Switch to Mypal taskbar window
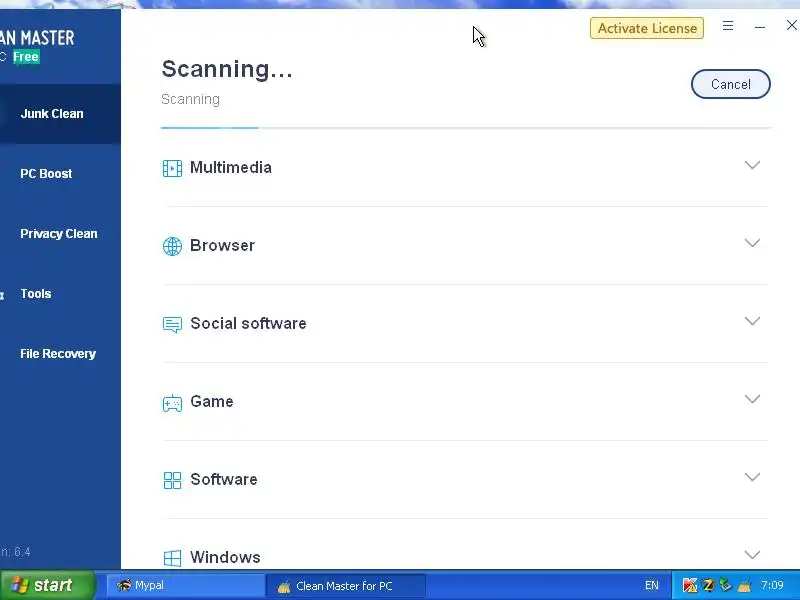800x600 pixels. pos(185,585)
